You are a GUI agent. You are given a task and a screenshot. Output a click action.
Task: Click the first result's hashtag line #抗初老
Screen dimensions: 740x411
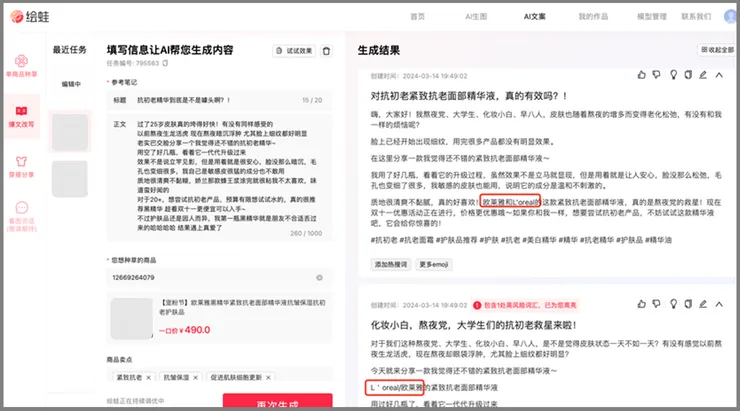tap(521, 240)
